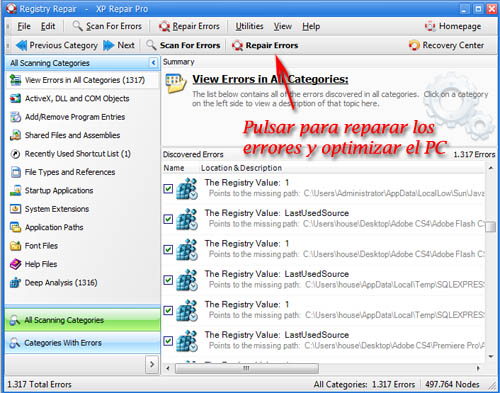Open Scan For Errors in the menu bar
This screenshot has width=500, height=393.
(107, 26)
